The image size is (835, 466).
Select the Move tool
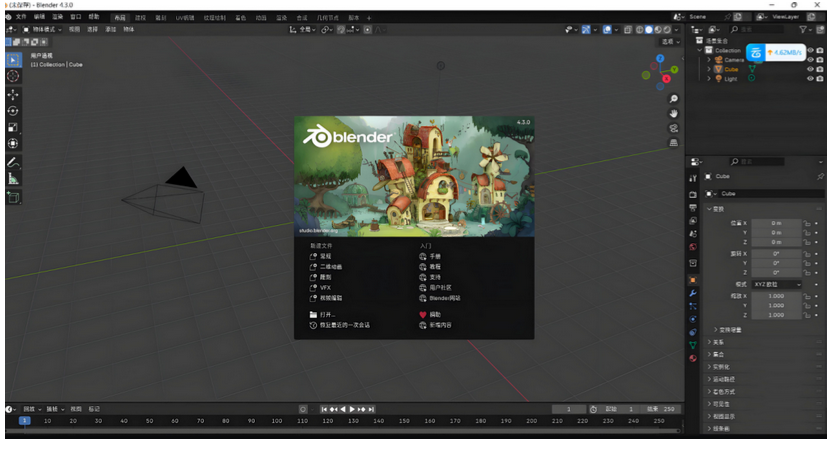(x=13, y=95)
